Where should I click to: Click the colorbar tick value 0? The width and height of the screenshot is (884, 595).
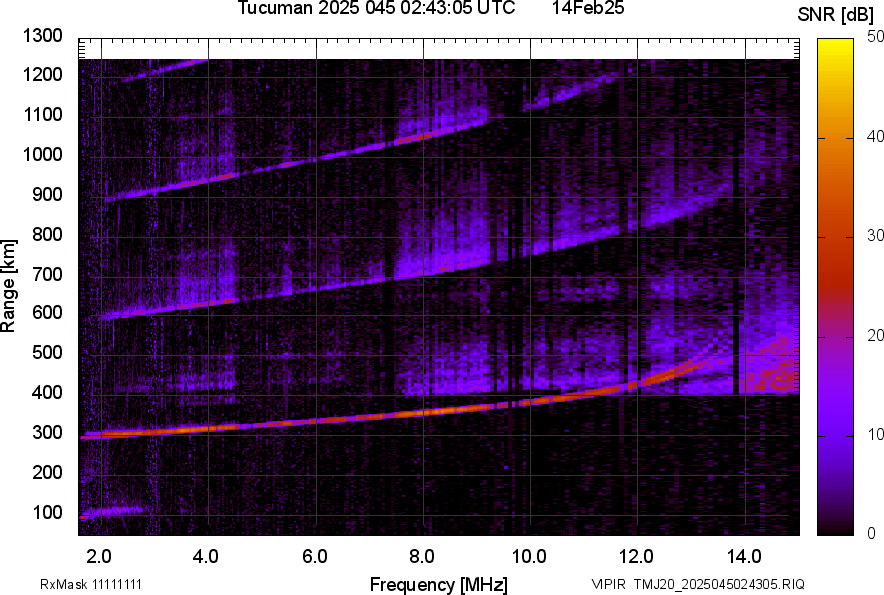tap(872, 533)
